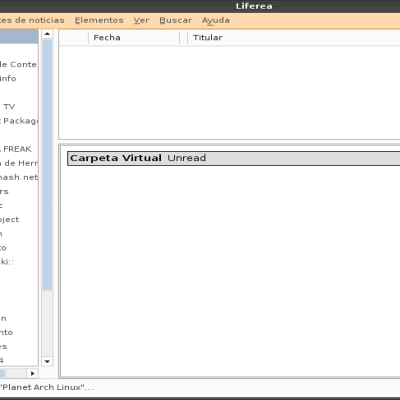Open the Ayuda menu
Screen dimensions: 400x400
click(x=216, y=21)
